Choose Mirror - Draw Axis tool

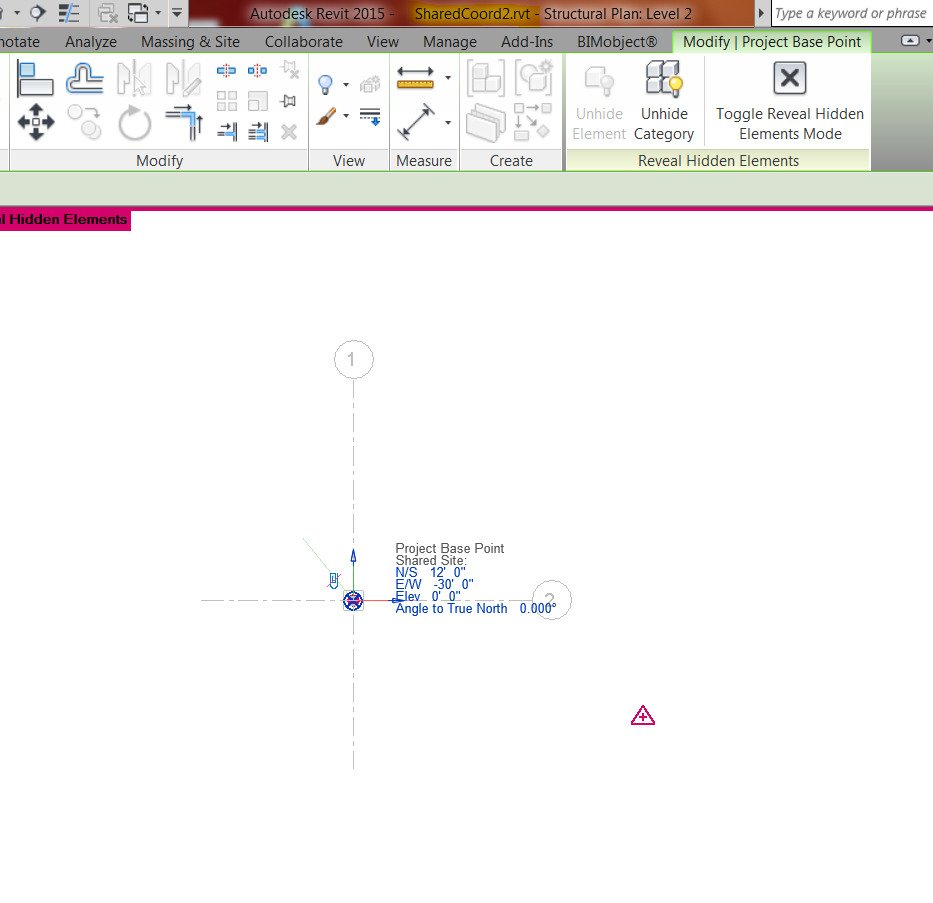pyautogui.click(x=183, y=78)
